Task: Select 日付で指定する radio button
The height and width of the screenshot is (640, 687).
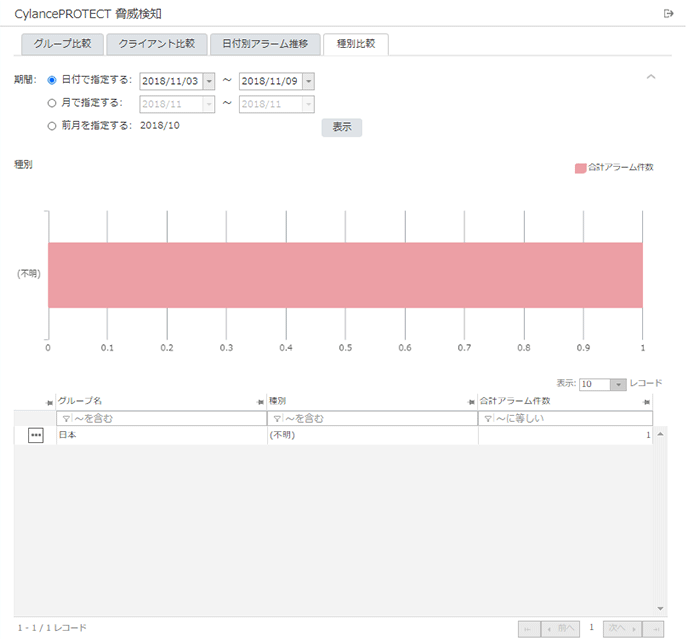Action: coord(52,80)
